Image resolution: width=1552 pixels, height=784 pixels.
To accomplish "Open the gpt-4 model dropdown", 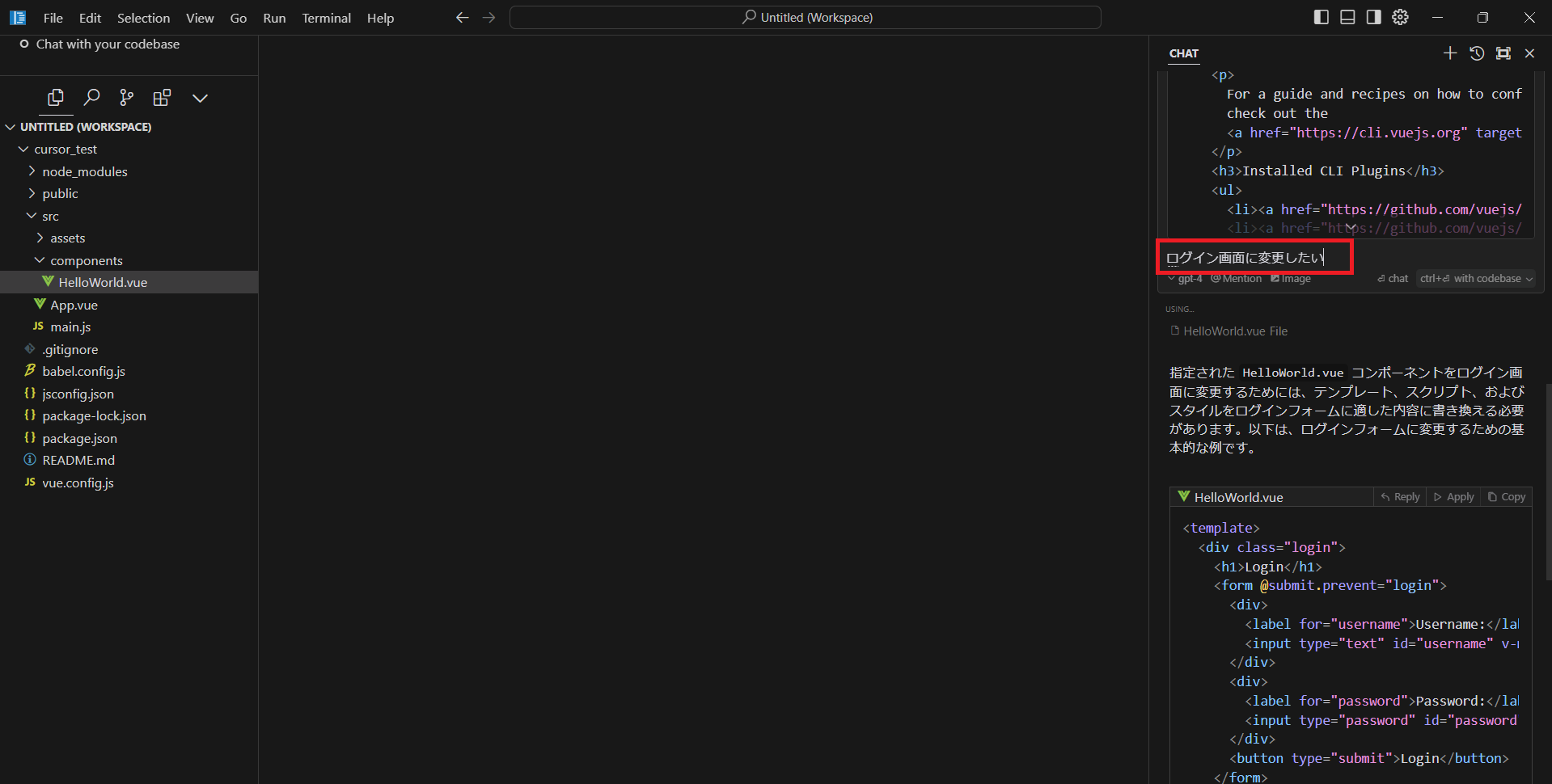I will click(x=1186, y=278).
